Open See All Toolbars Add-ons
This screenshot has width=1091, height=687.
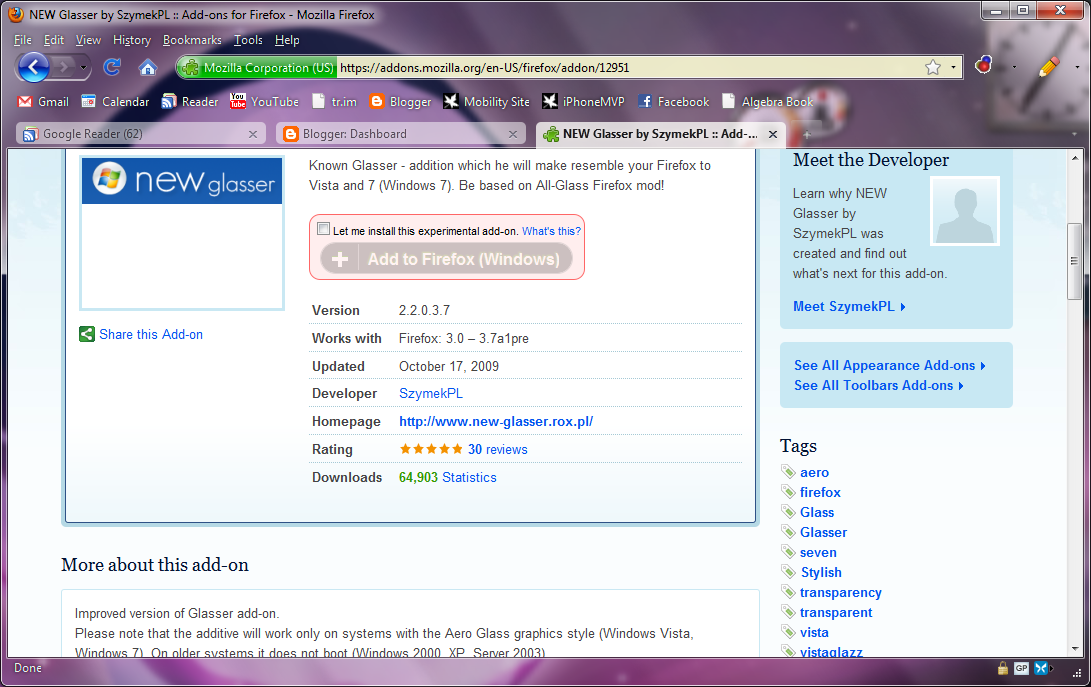click(x=879, y=386)
